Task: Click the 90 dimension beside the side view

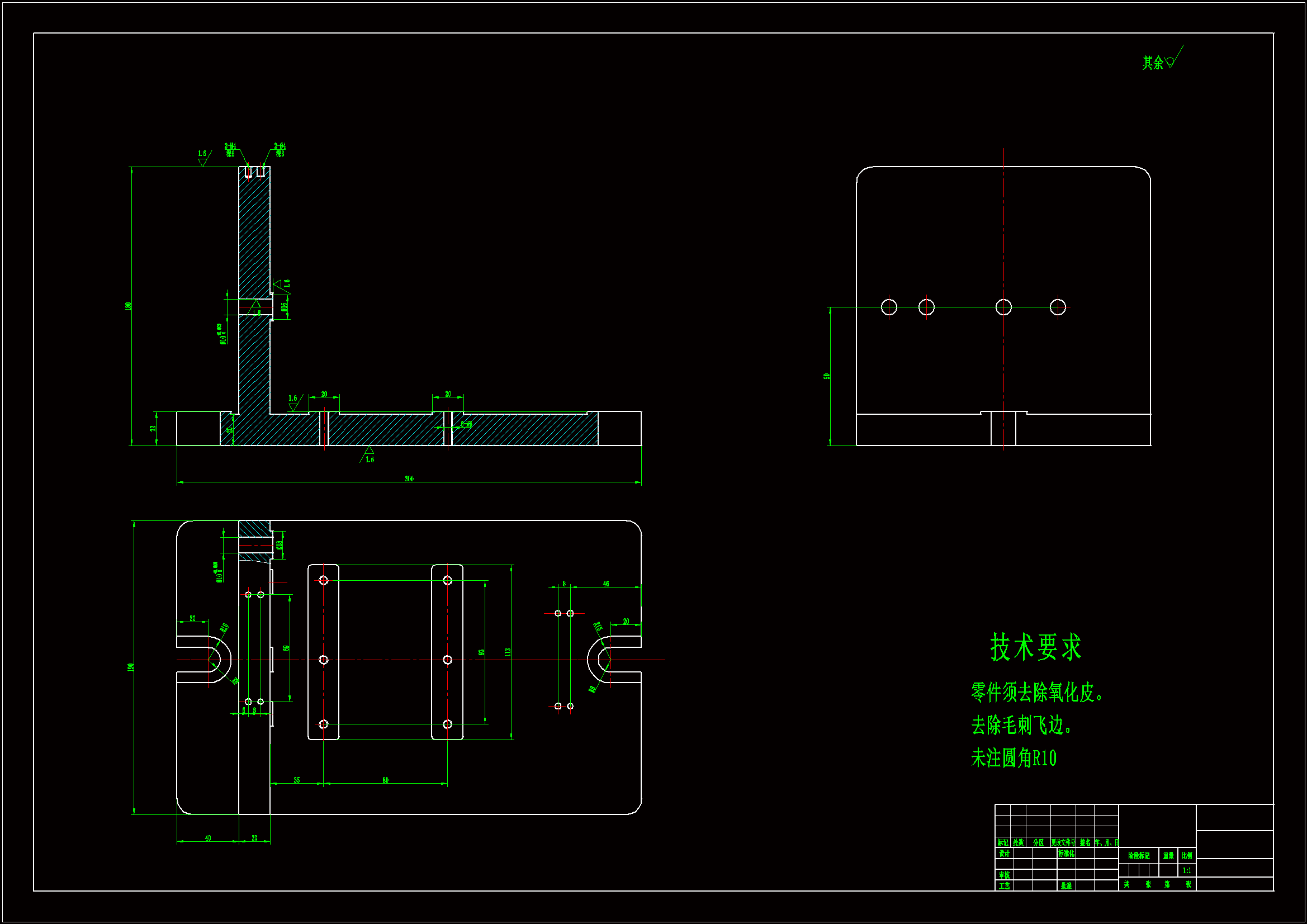Action: tap(827, 376)
